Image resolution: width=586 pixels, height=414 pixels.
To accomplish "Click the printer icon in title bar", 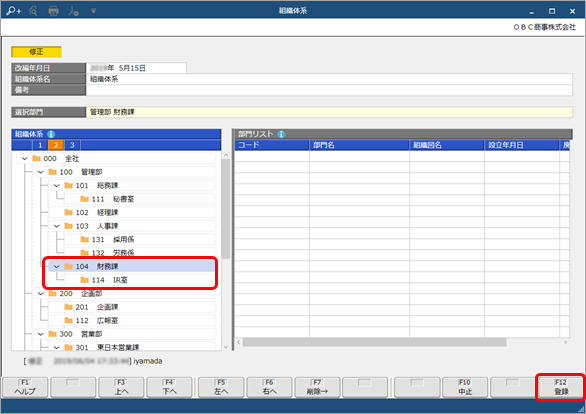I will [x=53, y=11].
